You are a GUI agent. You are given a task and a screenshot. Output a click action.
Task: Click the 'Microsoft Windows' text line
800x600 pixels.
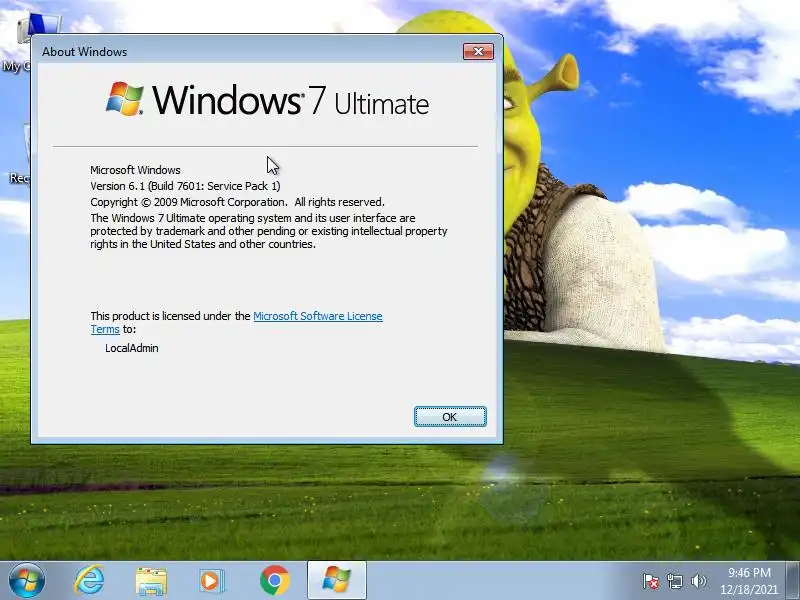point(135,170)
